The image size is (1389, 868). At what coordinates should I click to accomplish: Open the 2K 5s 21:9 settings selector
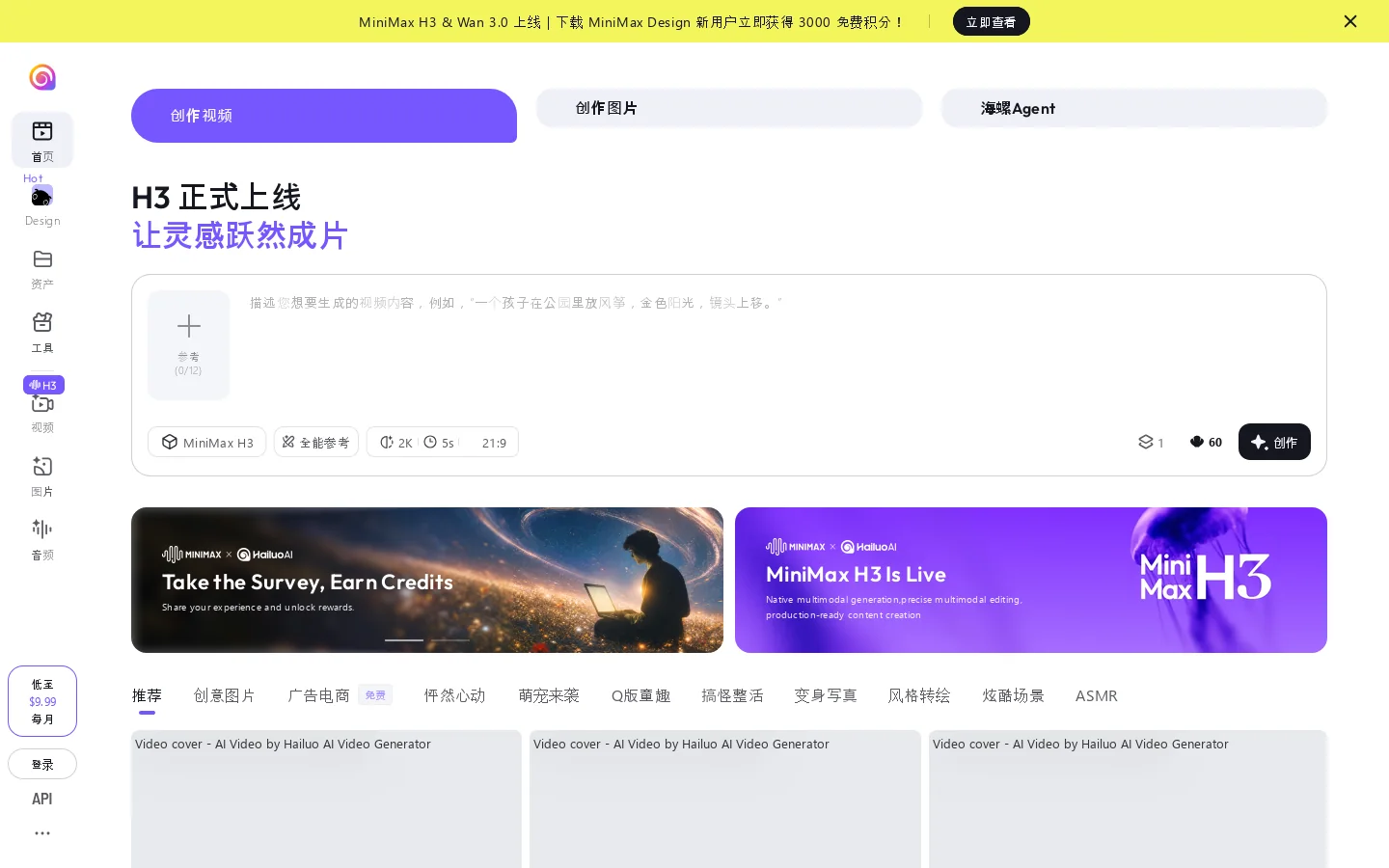[x=443, y=443]
